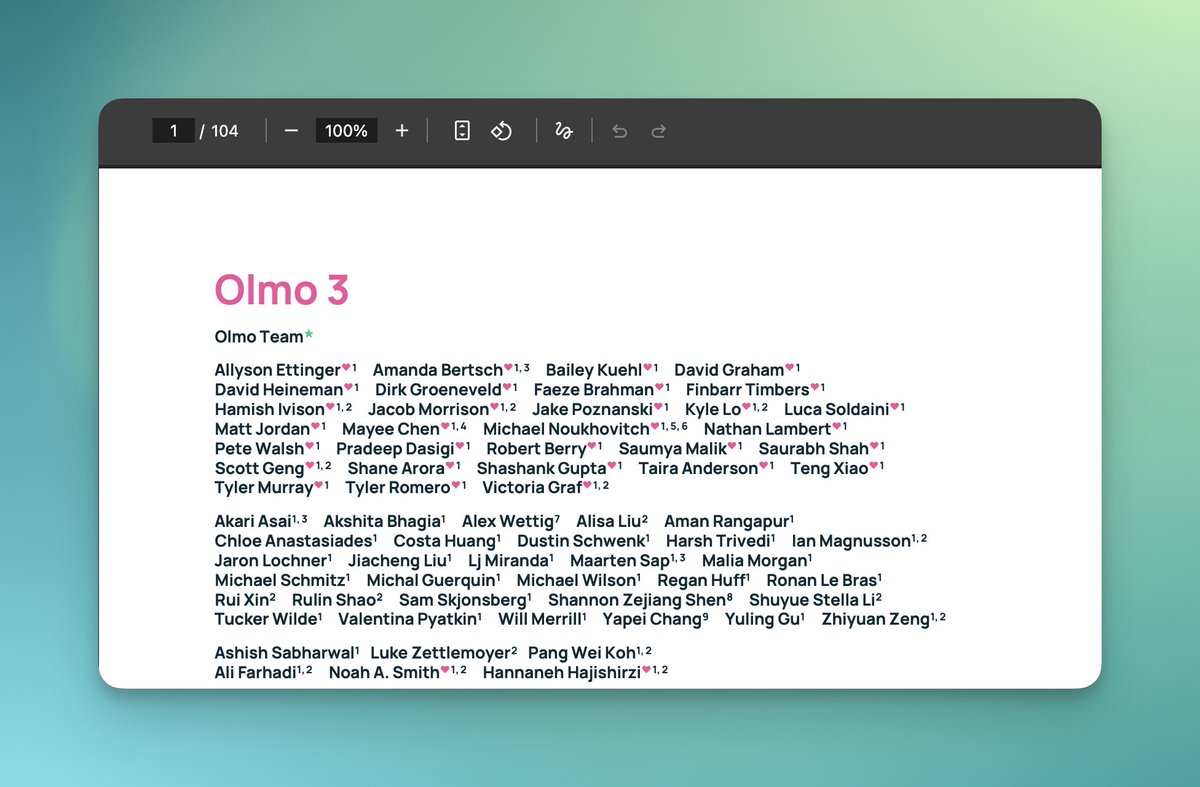Click the name Michal Guerquin
The width and height of the screenshot is (1200, 787).
(431, 580)
